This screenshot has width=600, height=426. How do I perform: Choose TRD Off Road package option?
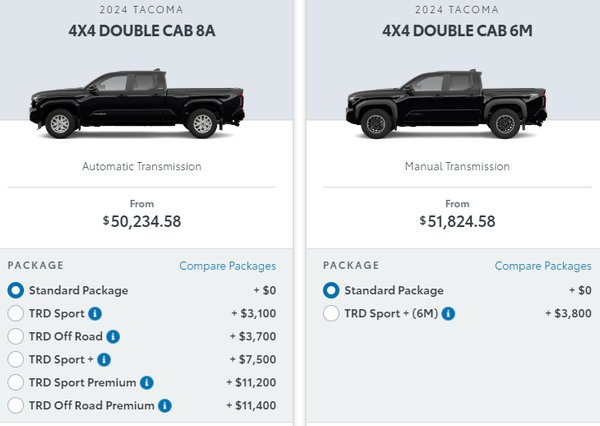[x=16, y=336]
